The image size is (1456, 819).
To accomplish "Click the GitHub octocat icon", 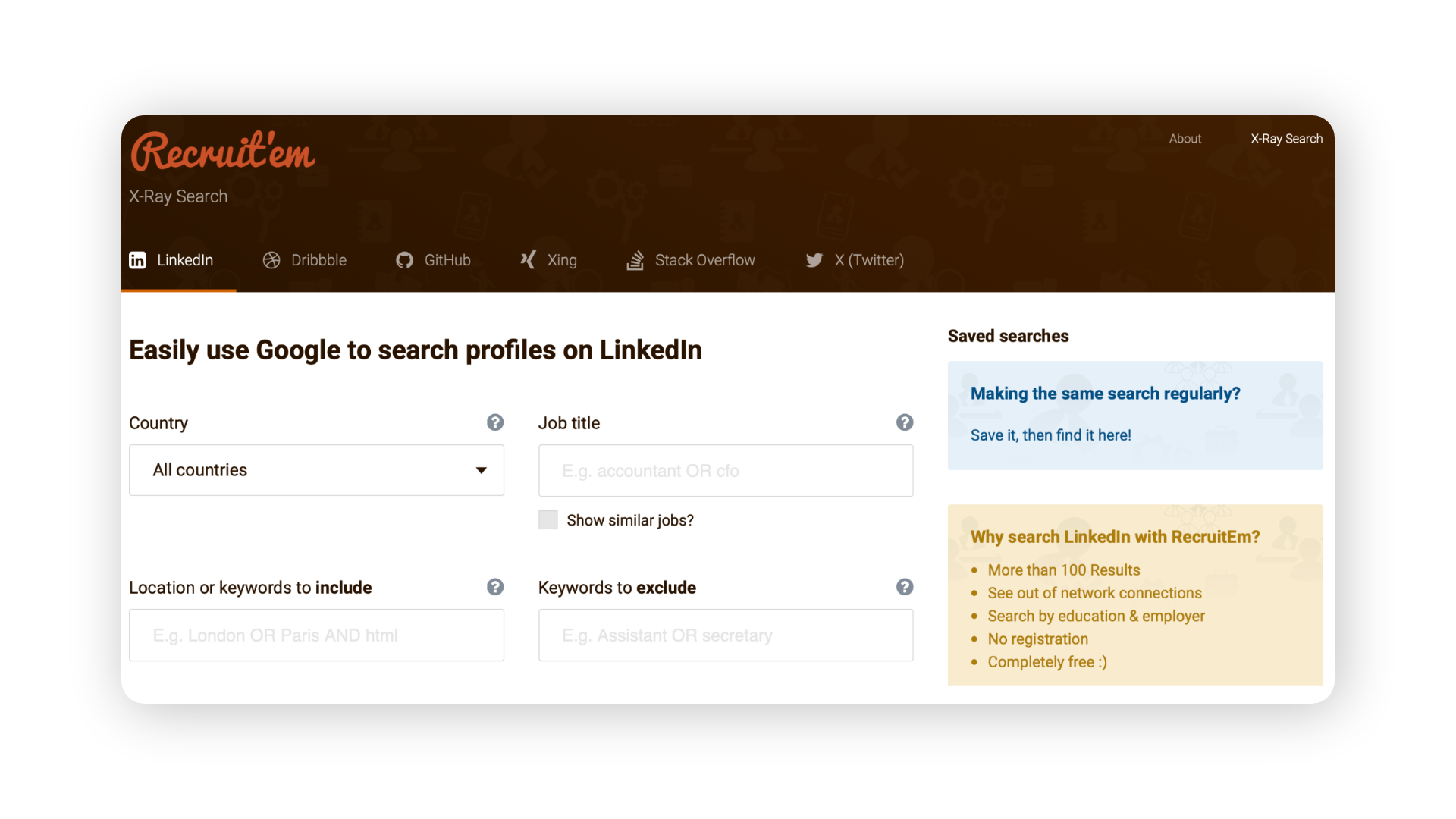I will click(404, 260).
